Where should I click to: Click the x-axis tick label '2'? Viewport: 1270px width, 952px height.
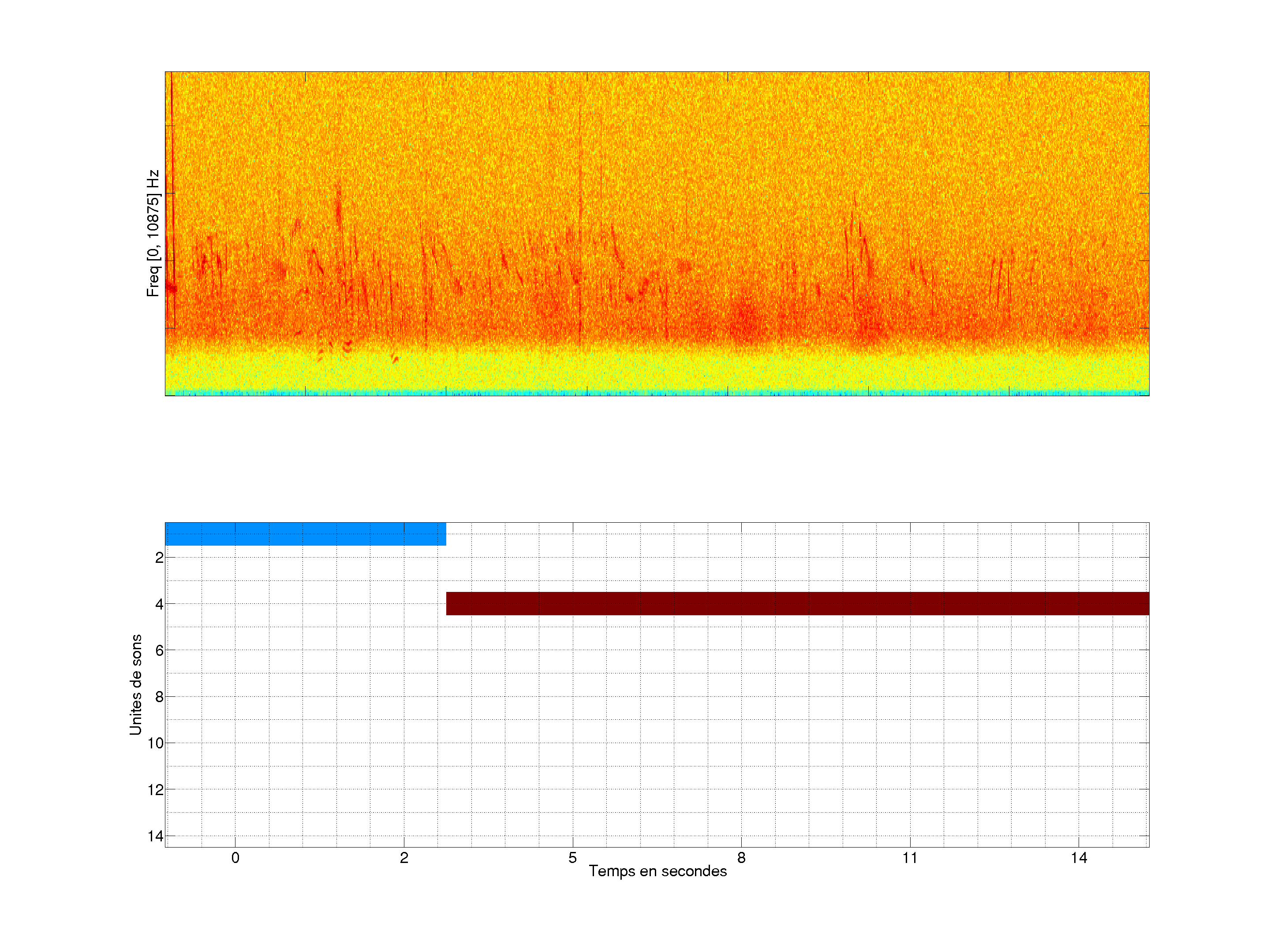click(404, 858)
